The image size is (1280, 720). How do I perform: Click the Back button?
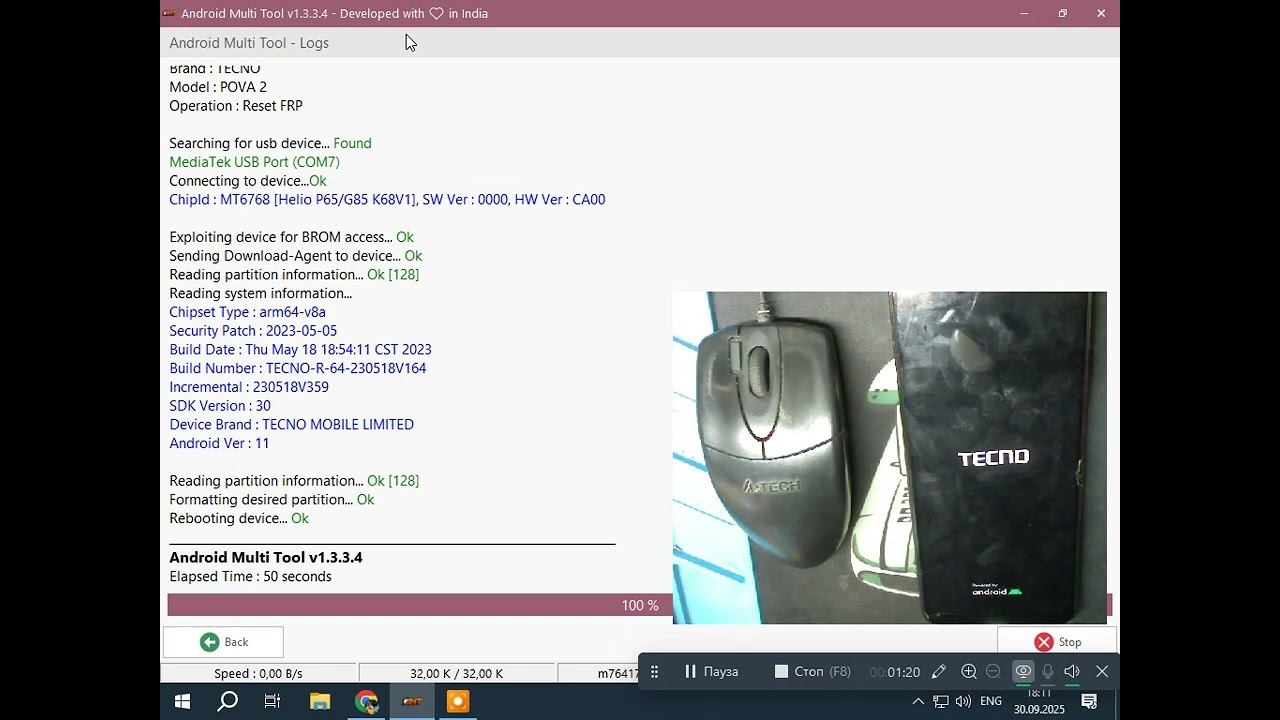(223, 642)
